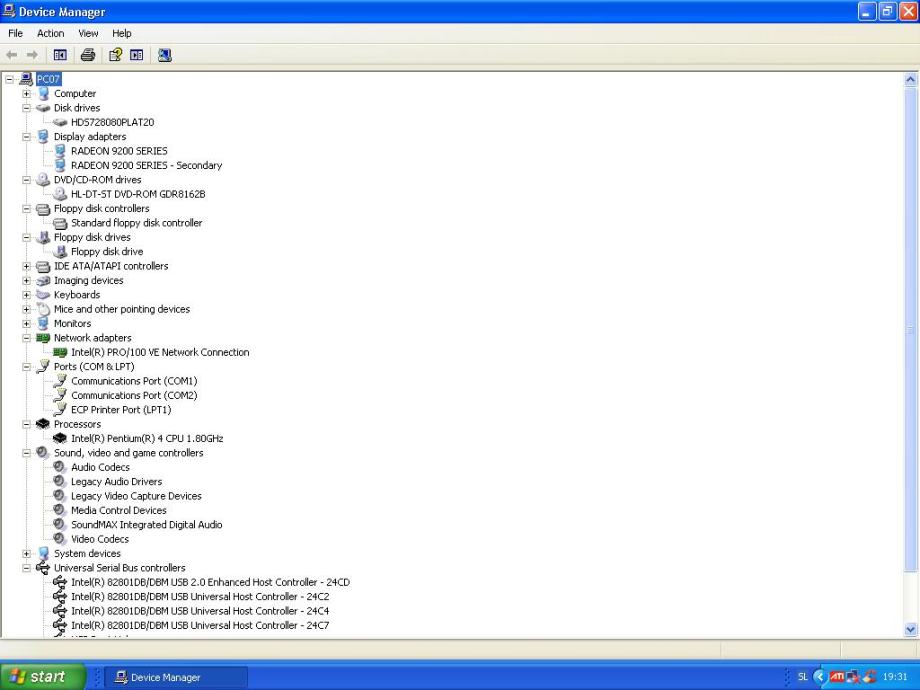Open the Action menu
The image size is (920, 690).
click(x=50, y=33)
